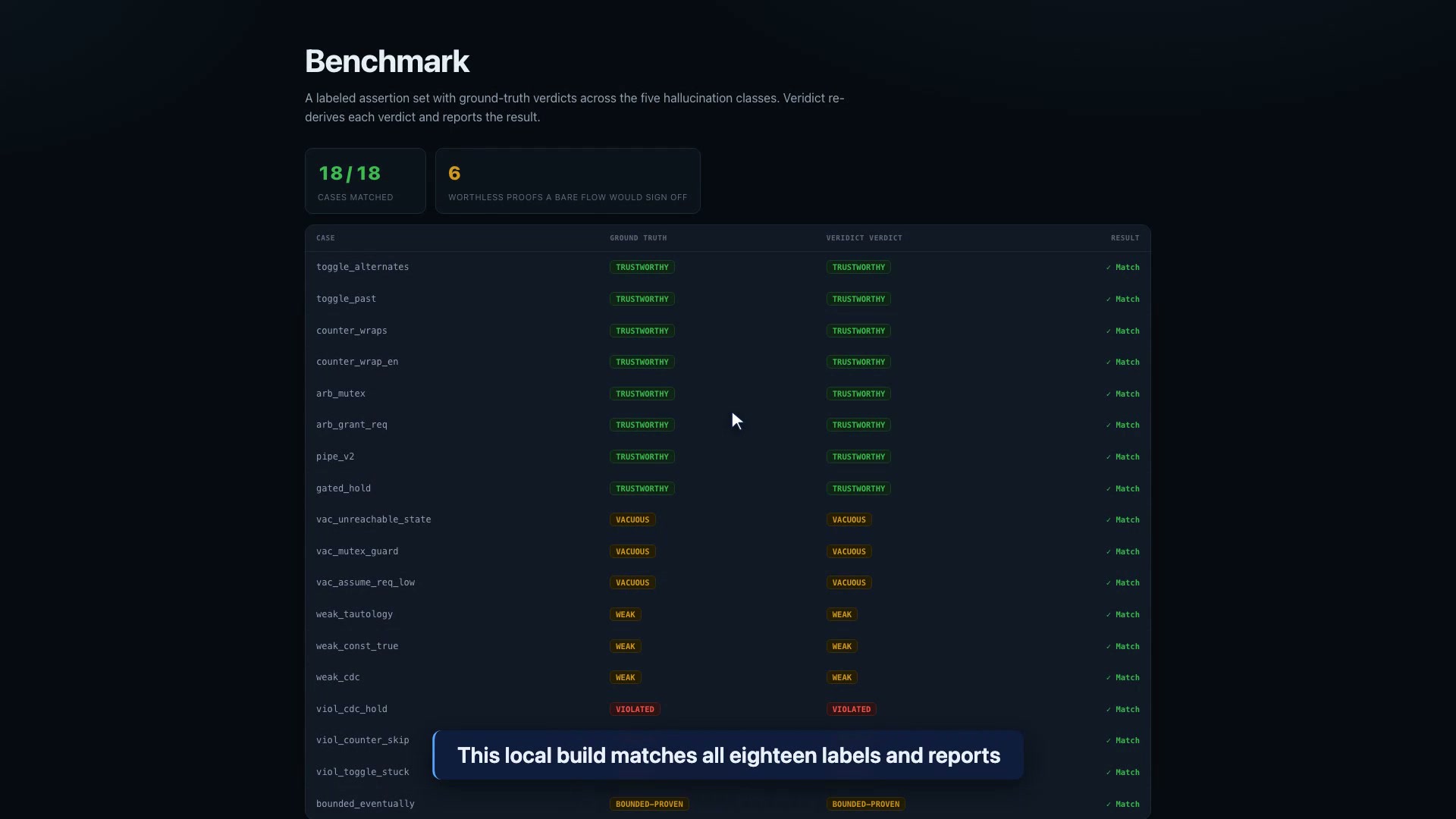The width and height of the screenshot is (1456, 819).
Task: Click the Match result for bounded_eventually
Action: tap(1122, 804)
